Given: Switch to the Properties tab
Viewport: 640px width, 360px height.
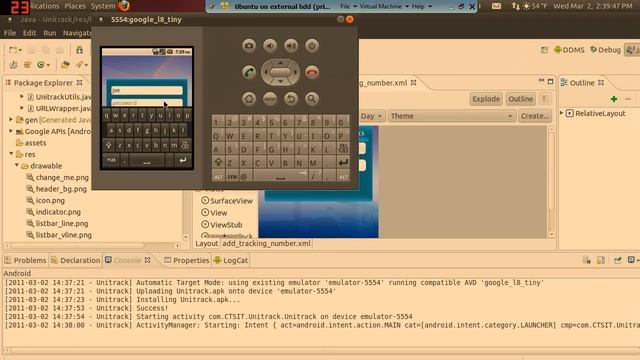Looking at the screenshot, I should [x=187, y=260].
